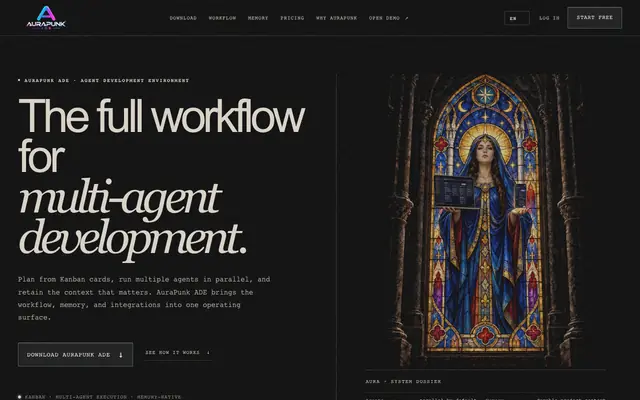640x400 pixels.
Task: Click 'The full workflow for' heading
Action: point(162,136)
